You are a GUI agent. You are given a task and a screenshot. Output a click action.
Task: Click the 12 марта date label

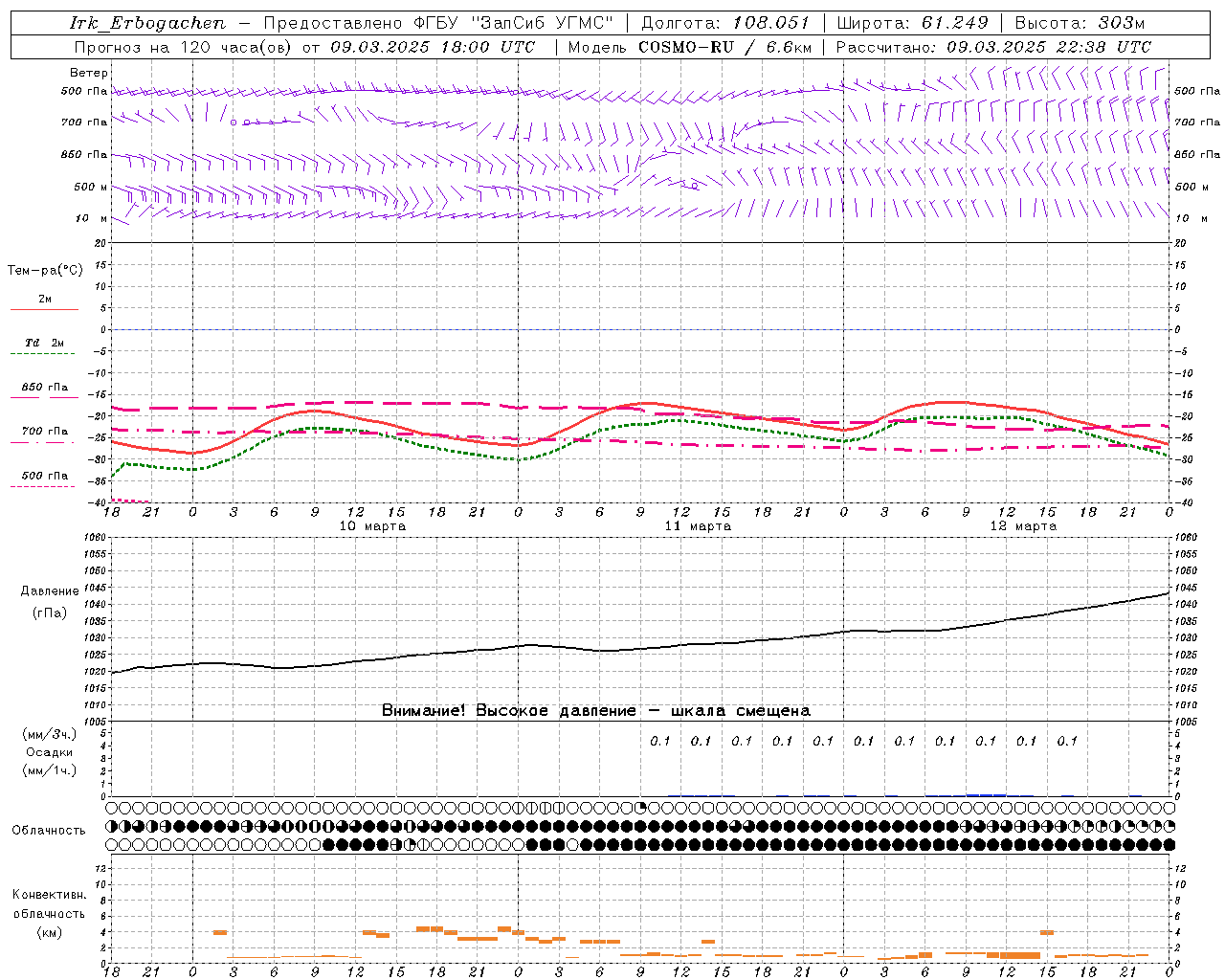click(1023, 526)
